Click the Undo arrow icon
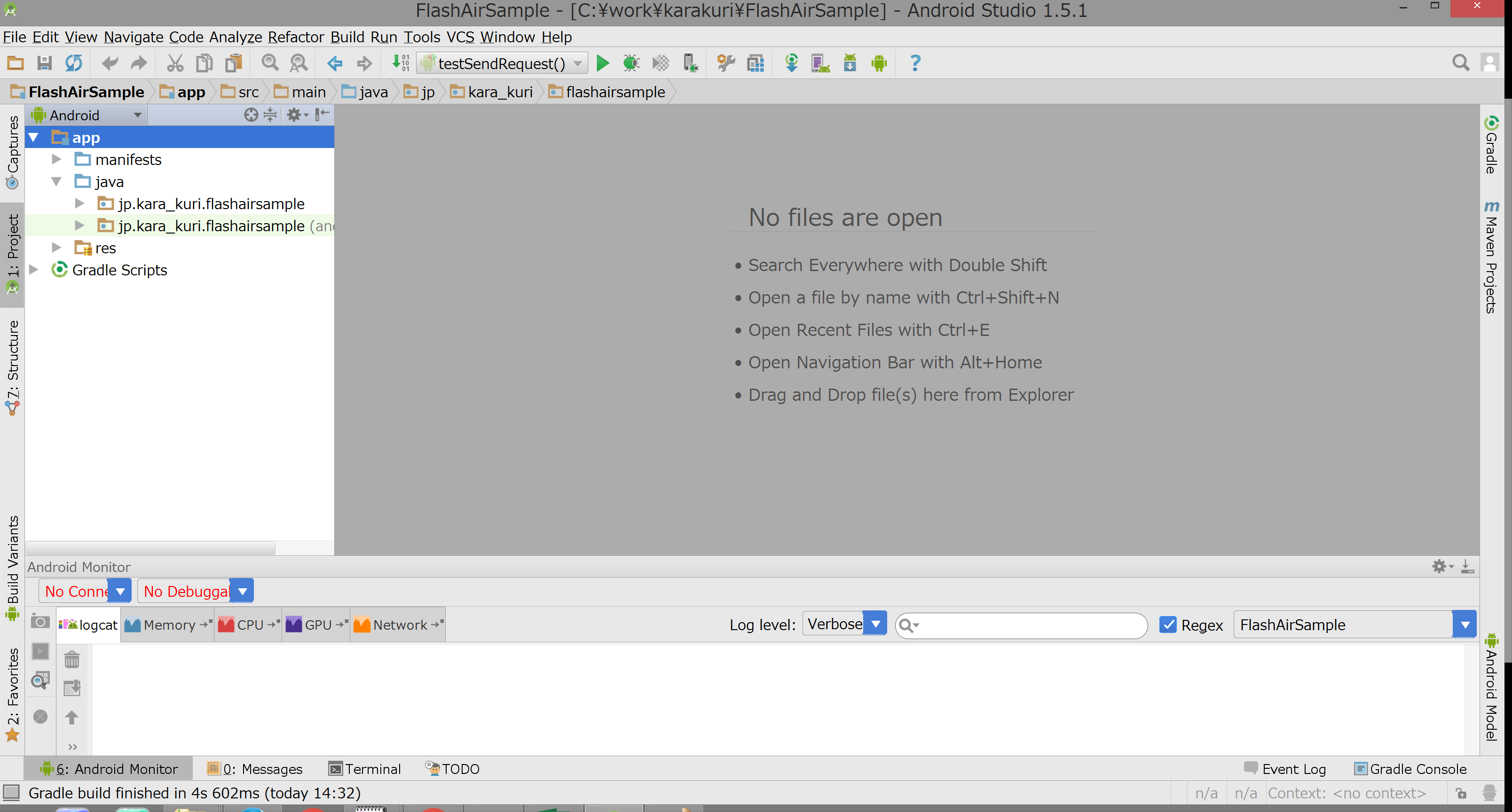The width and height of the screenshot is (1512, 812). [110, 63]
